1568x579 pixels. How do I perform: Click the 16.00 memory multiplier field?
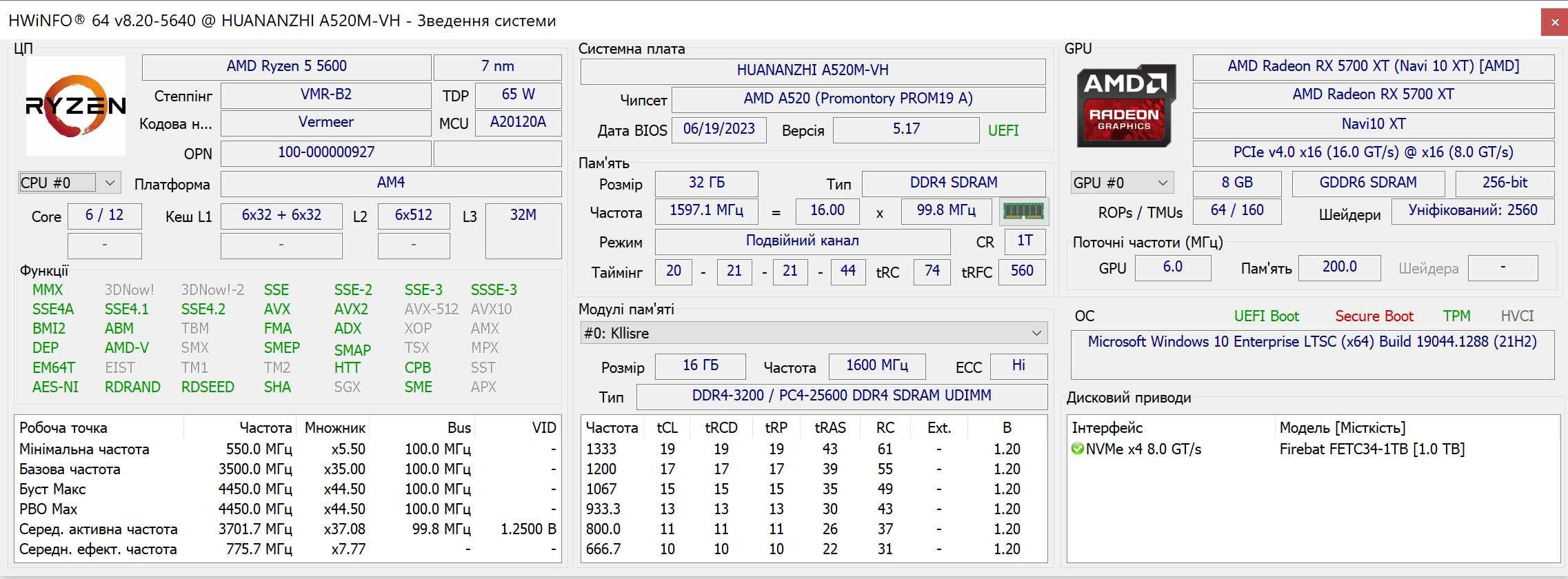[827, 211]
